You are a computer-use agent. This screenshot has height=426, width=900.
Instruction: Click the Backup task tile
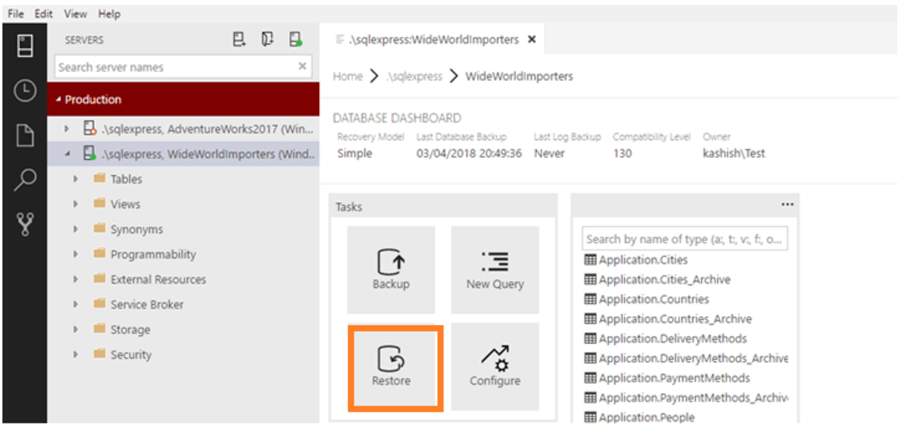pos(391,268)
